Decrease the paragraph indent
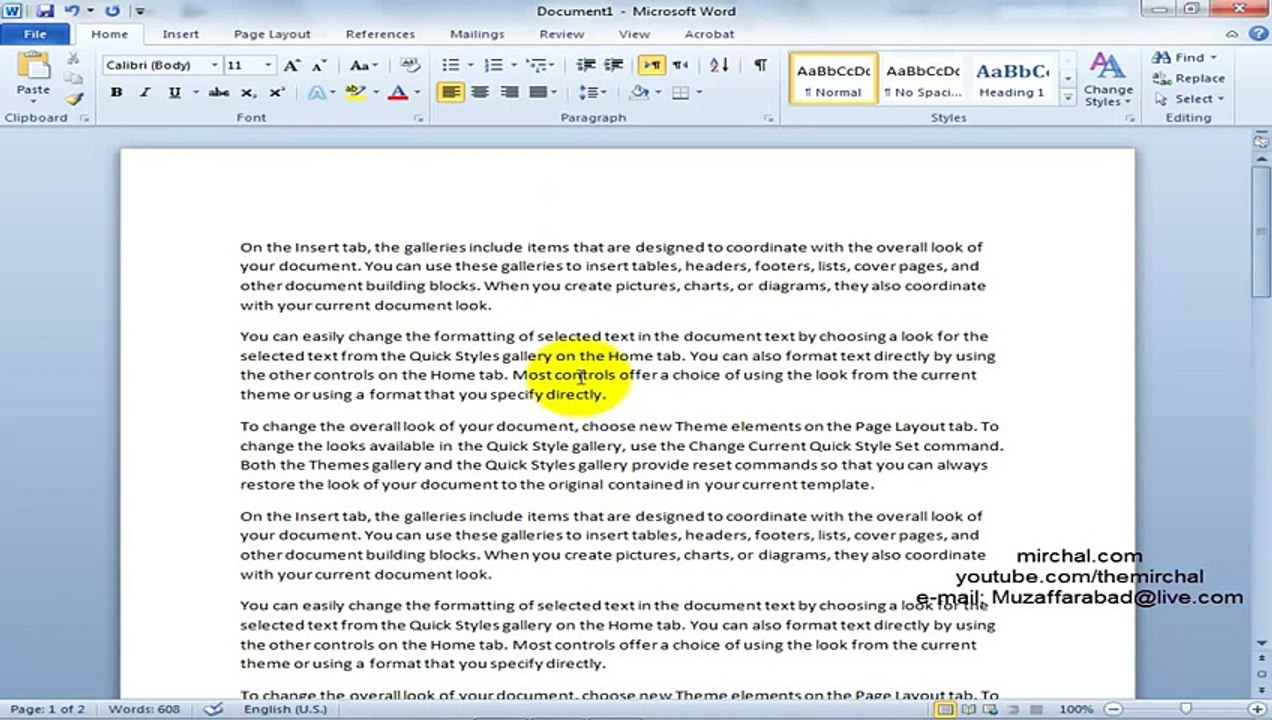The image size is (1272, 720). point(586,65)
